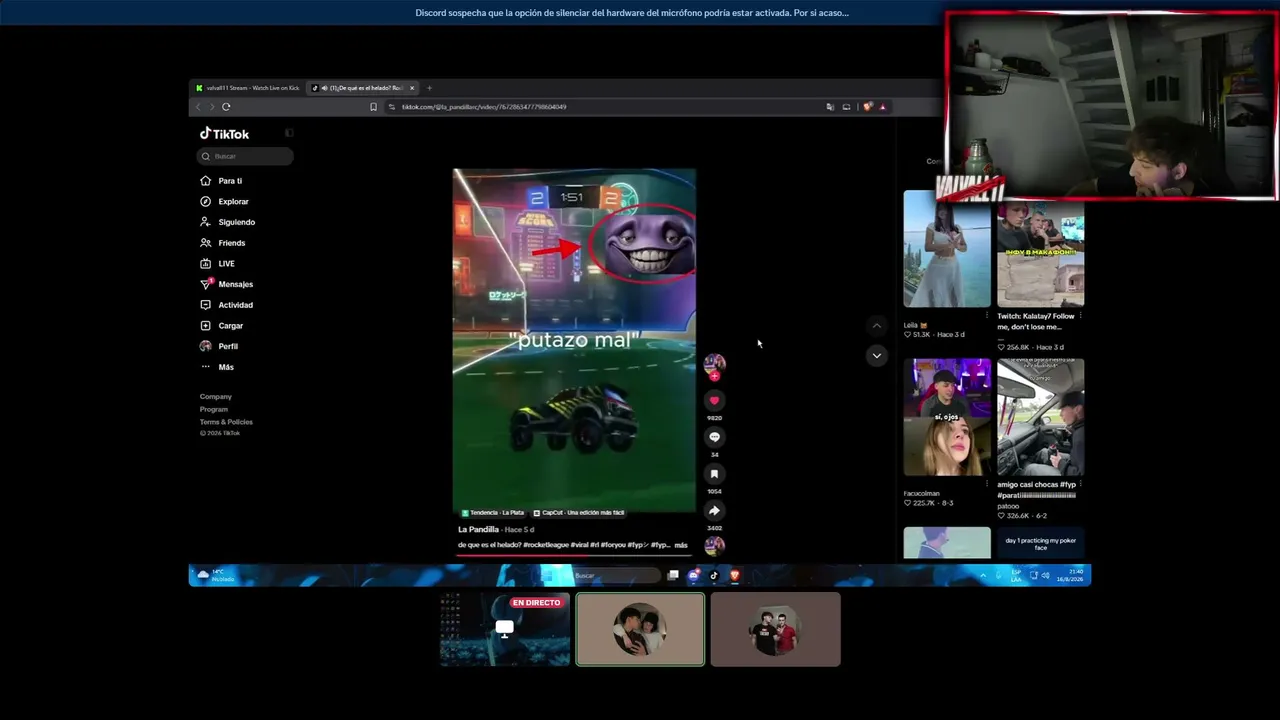Go to the previous video

click(876, 325)
